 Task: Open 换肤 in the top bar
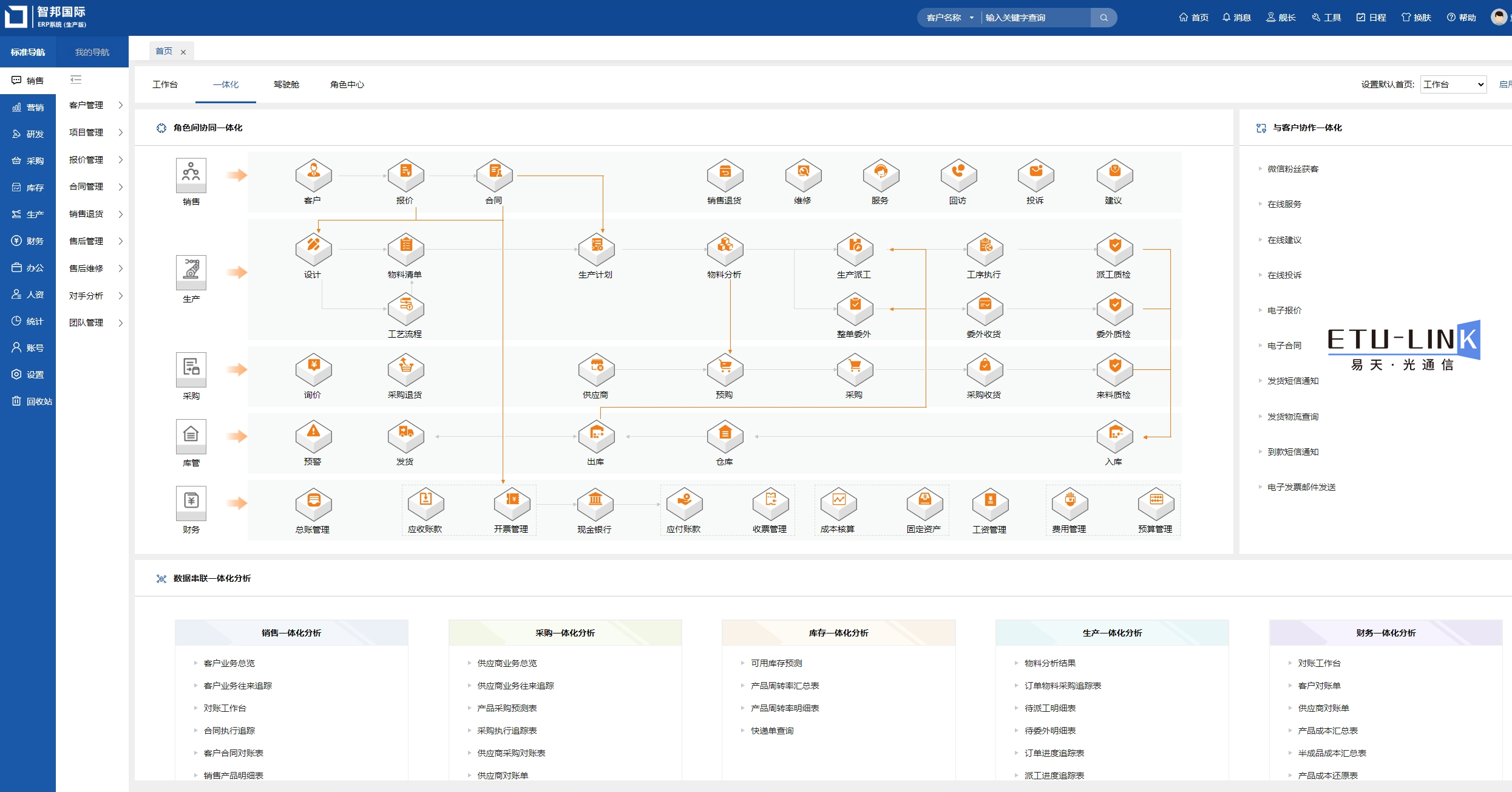click(x=1416, y=18)
